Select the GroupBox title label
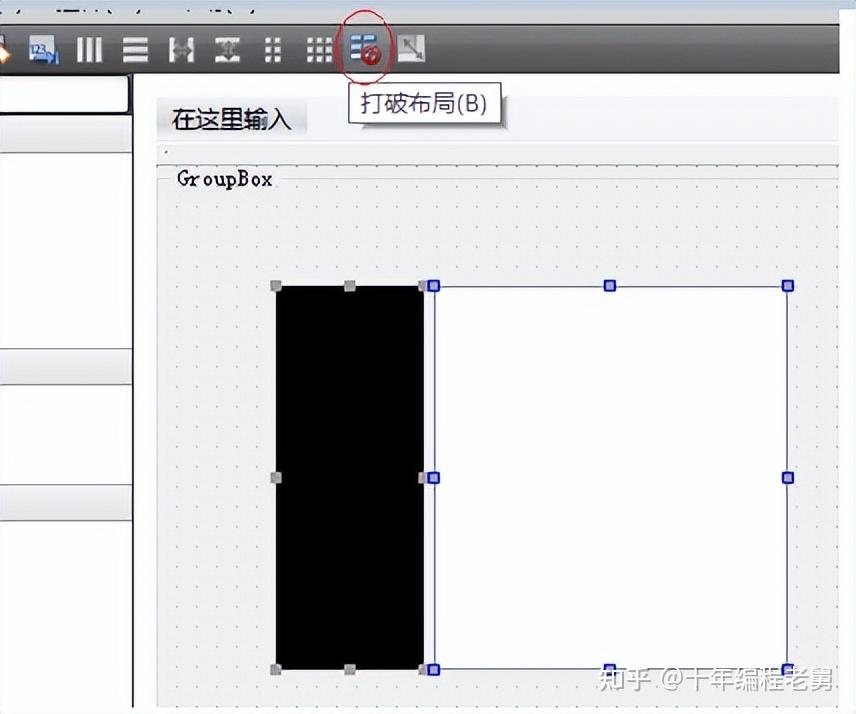Screen dimensions: 856x714 tap(224, 179)
